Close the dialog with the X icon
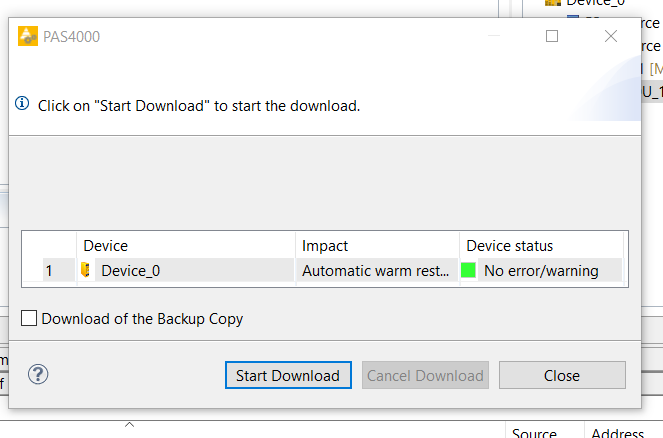663x438 pixels. point(611,36)
